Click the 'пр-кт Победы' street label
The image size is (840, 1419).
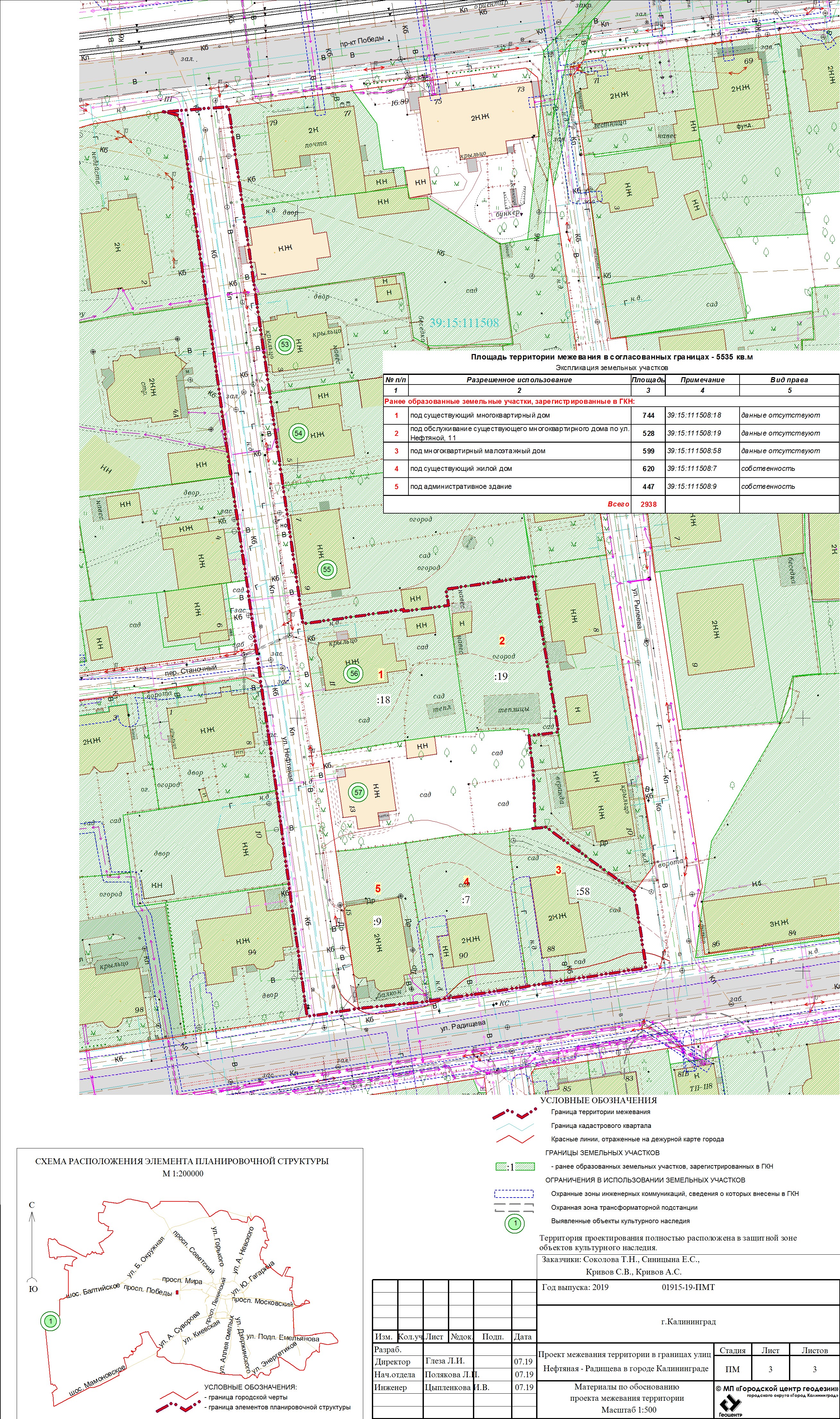click(x=362, y=41)
